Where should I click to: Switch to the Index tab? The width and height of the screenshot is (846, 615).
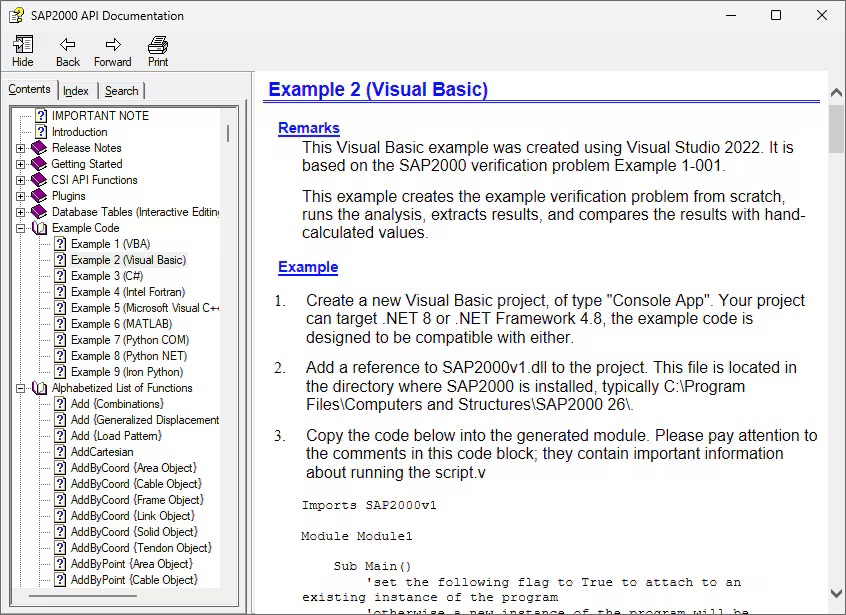coord(76,90)
